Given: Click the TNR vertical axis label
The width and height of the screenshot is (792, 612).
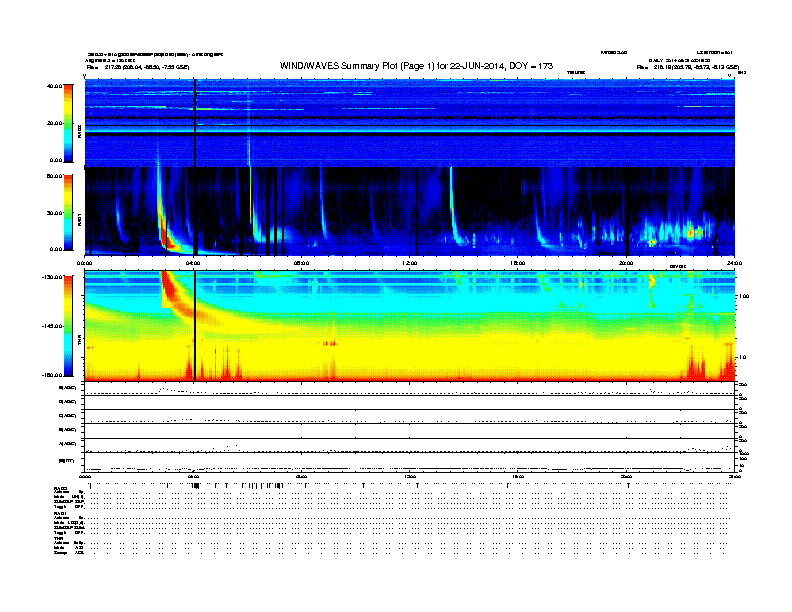Looking at the screenshot, I should pyautogui.click(x=79, y=341).
